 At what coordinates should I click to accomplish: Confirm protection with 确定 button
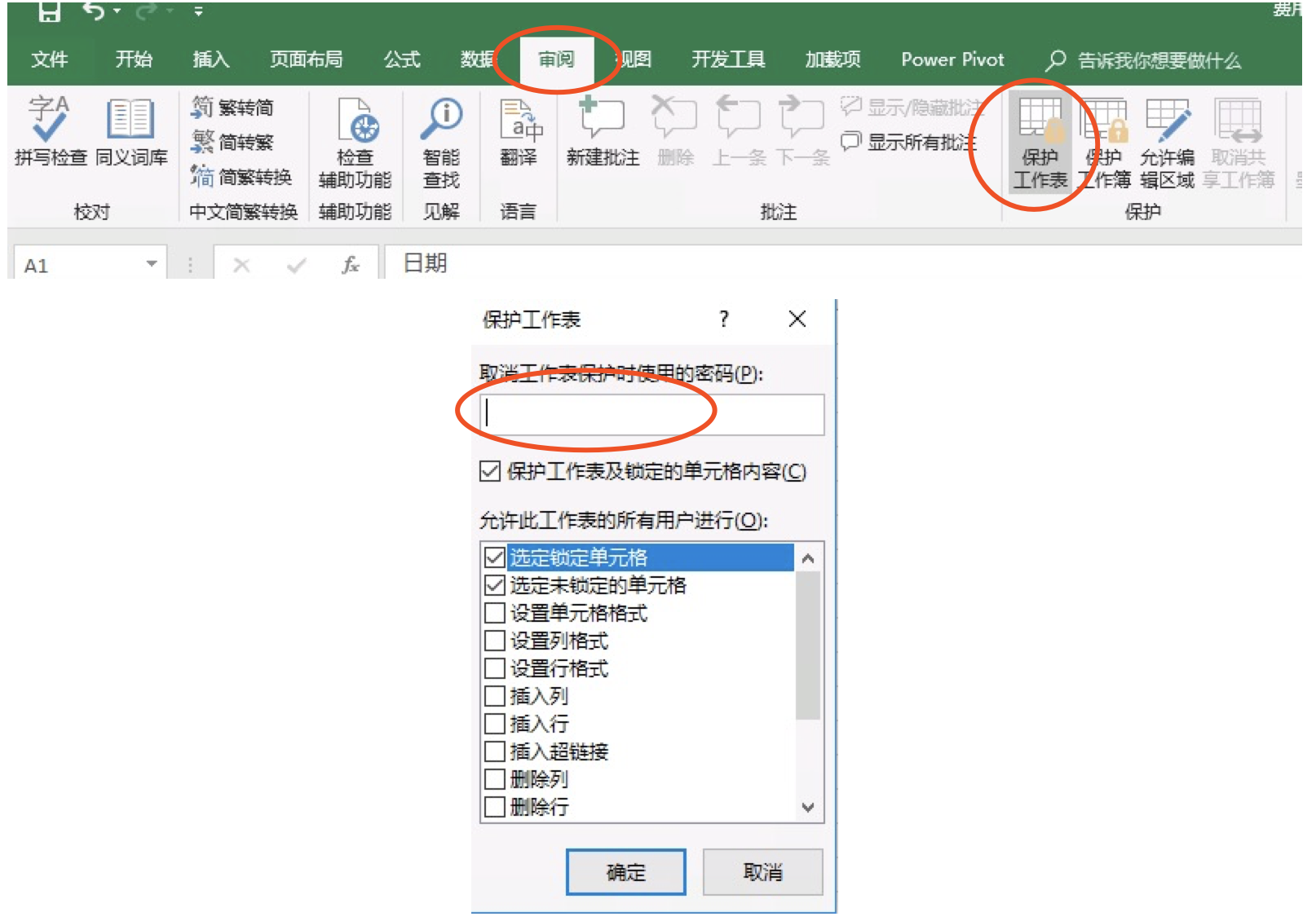pyautogui.click(x=626, y=872)
